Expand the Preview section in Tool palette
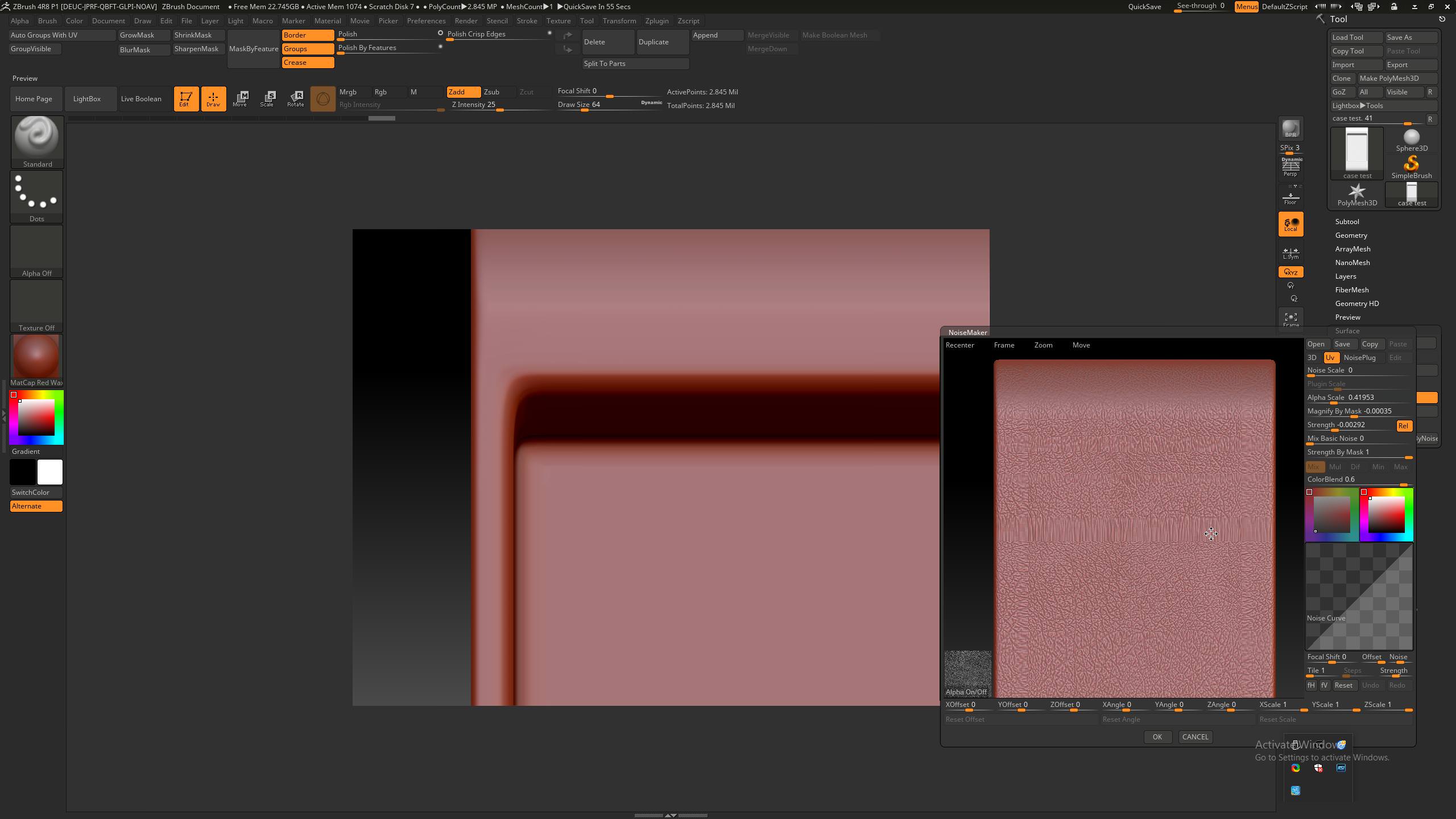This screenshot has height=819, width=1456. [1347, 317]
